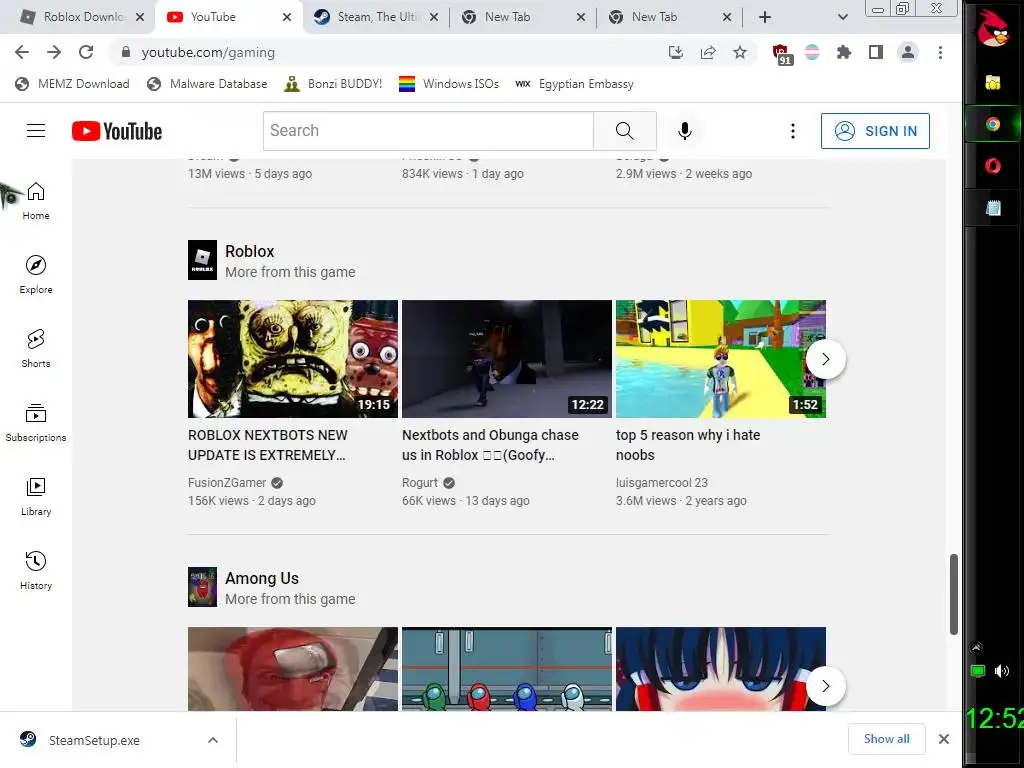Viewport: 1024px width, 768px height.
Task: Play top 5 reason why i hate noobs thumbnail
Action: coord(721,359)
